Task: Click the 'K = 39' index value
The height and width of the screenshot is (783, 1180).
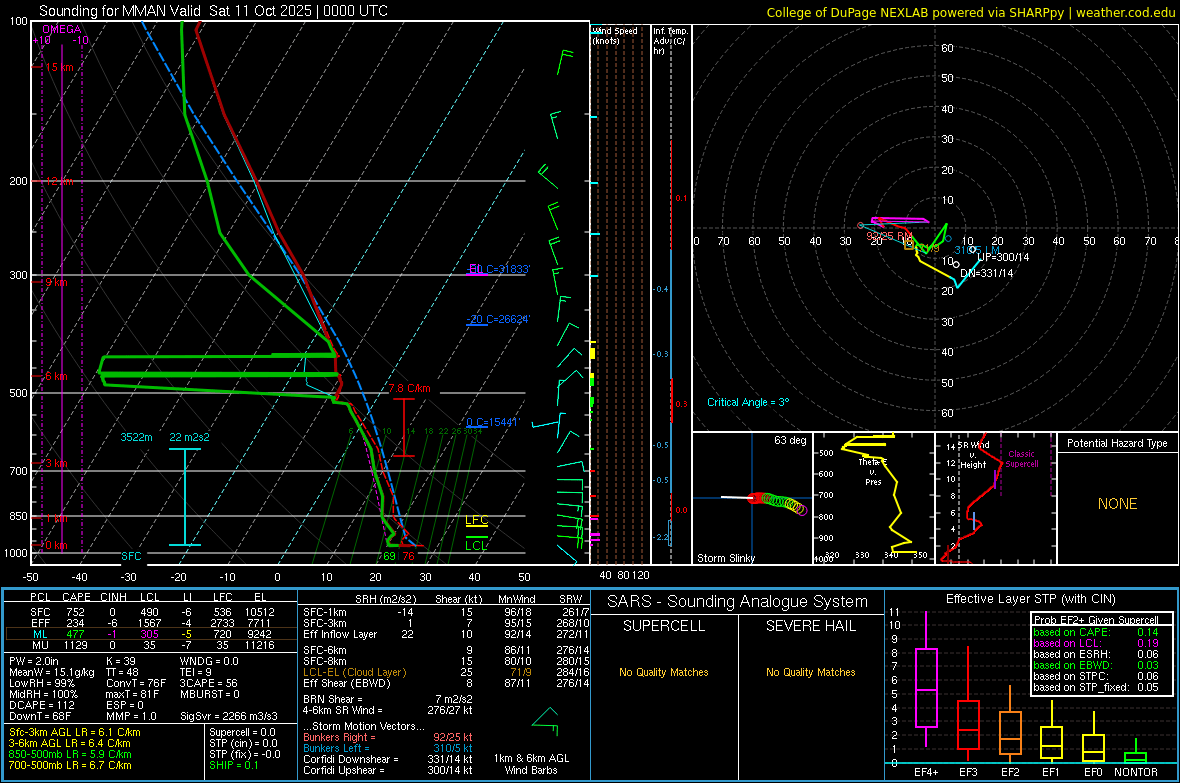Action: click(x=121, y=661)
